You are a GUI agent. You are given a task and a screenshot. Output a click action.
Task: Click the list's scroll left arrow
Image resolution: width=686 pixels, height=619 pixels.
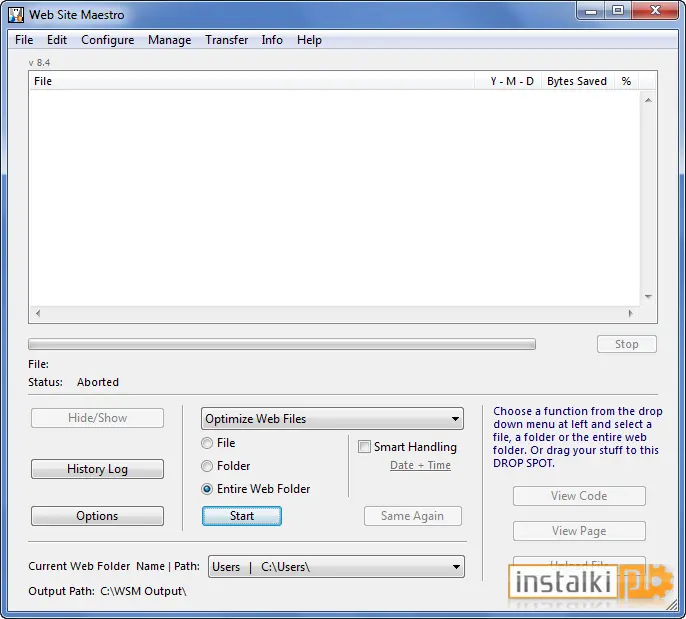coord(38,313)
